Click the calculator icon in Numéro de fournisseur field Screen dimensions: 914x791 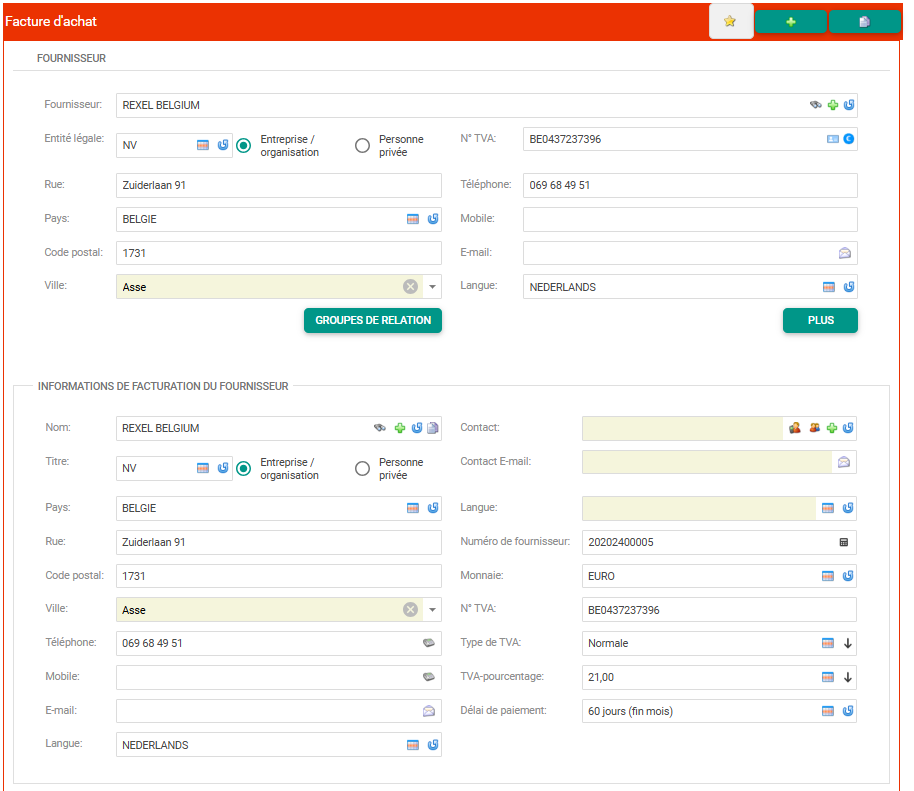[843, 542]
